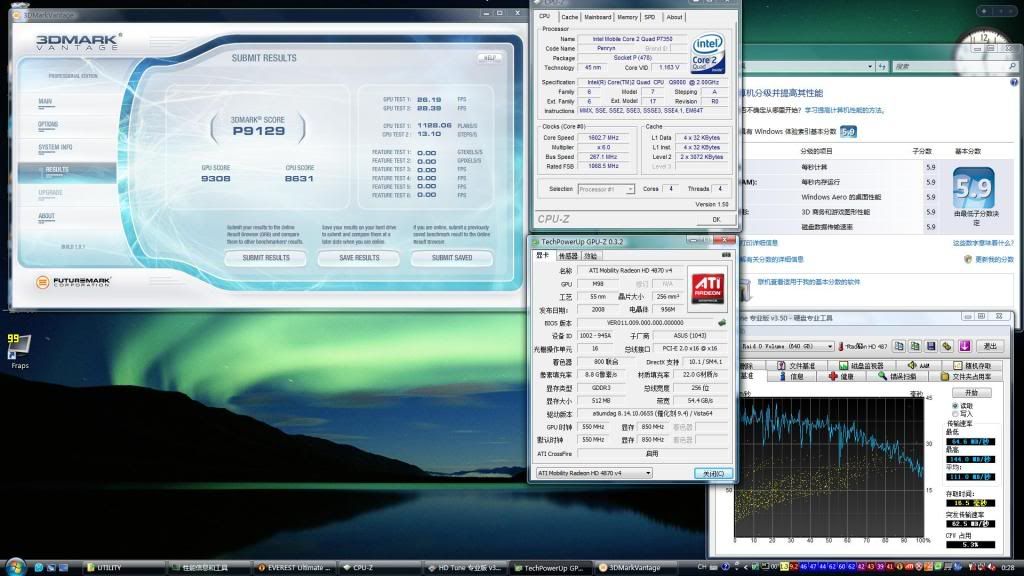The image size is (1024, 576).
Task: Switch to SPD tab in CPU-Z
Action: pyautogui.click(x=650, y=17)
